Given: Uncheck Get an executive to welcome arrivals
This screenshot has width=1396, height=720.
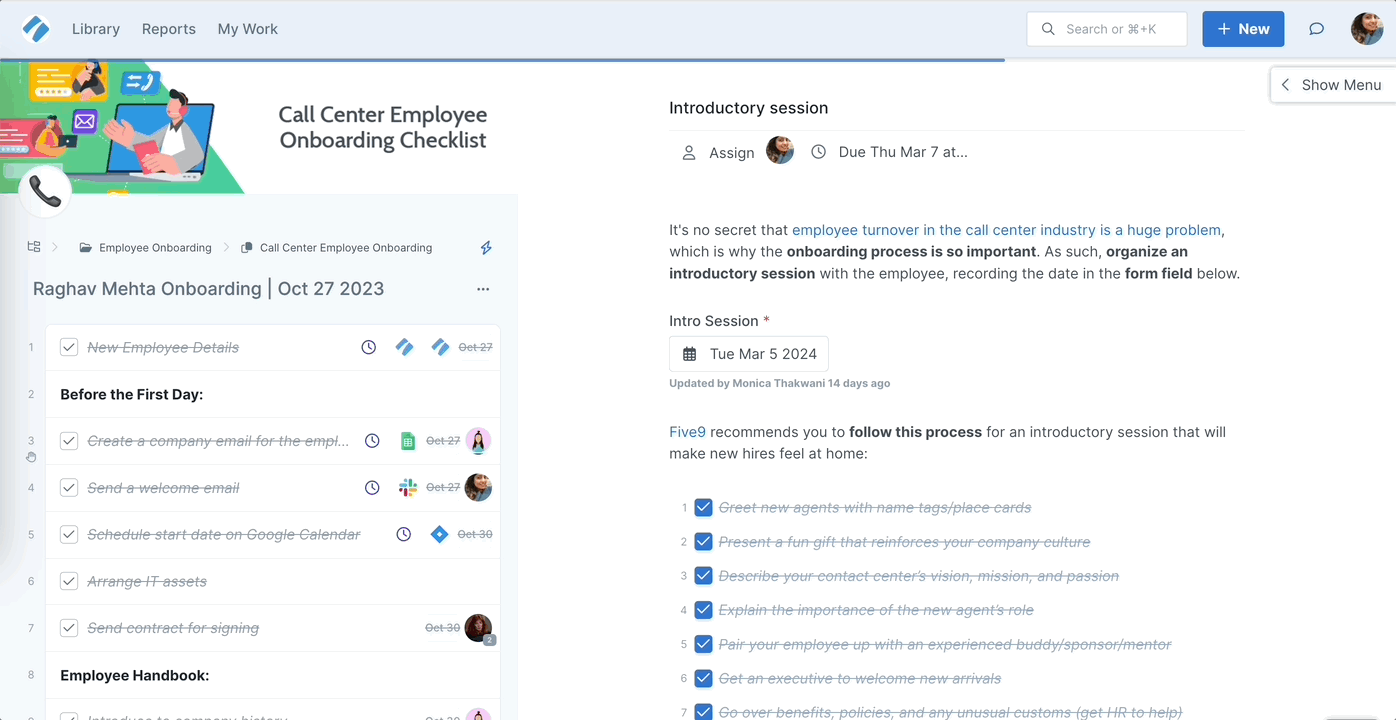Looking at the screenshot, I should pyautogui.click(x=703, y=679).
